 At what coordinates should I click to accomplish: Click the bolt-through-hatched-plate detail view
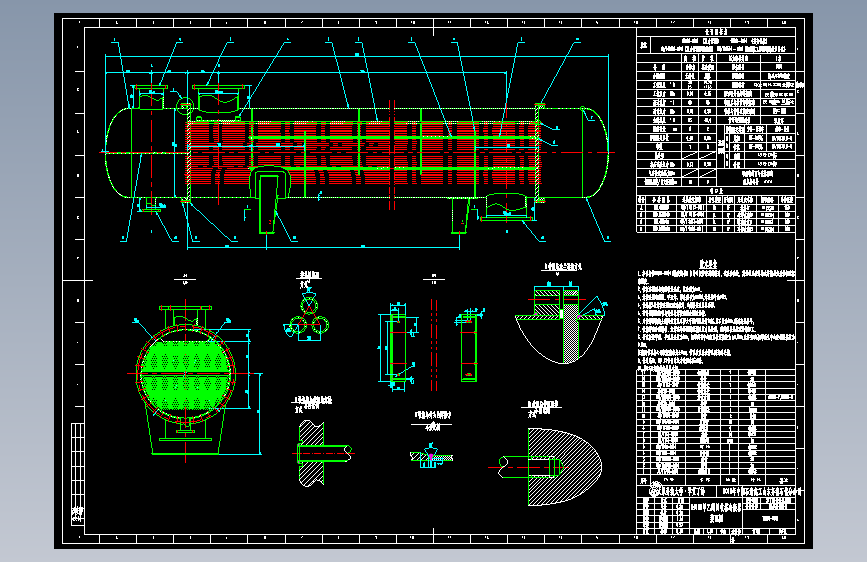pos(323,452)
